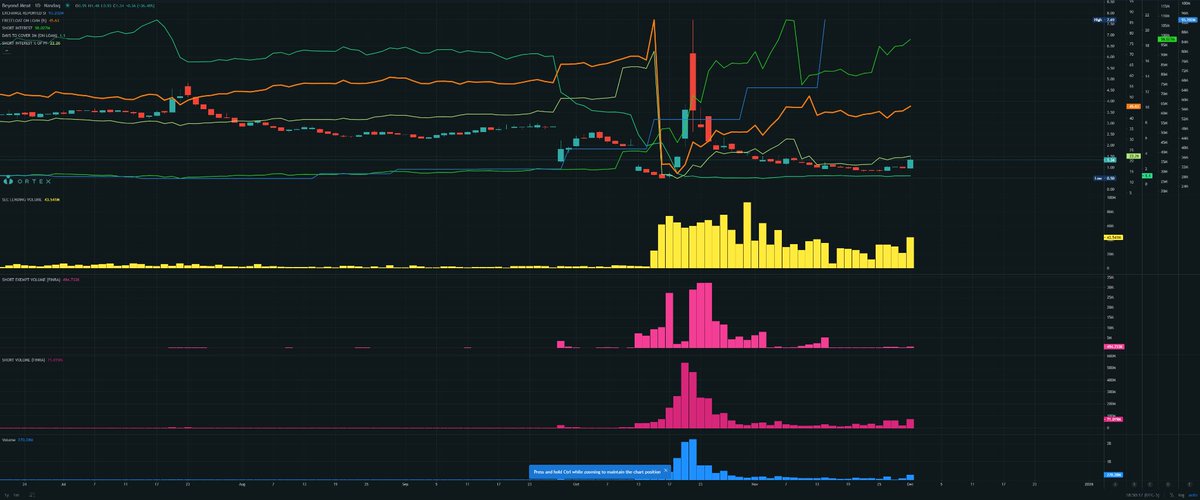Toggle the auto scale button
1200x500 pixels.
coord(1192,495)
